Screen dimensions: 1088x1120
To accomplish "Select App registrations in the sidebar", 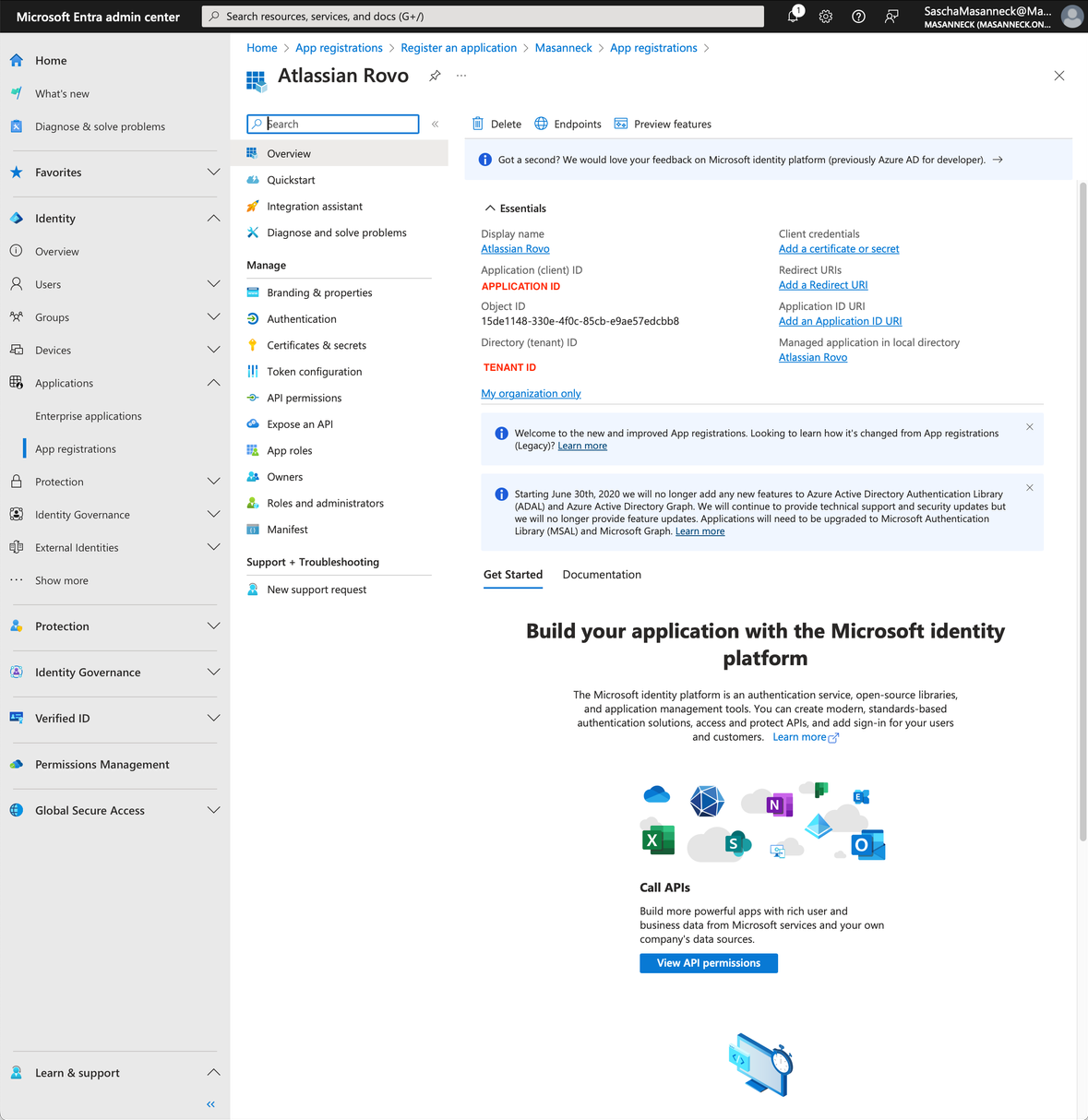I will coord(76,449).
